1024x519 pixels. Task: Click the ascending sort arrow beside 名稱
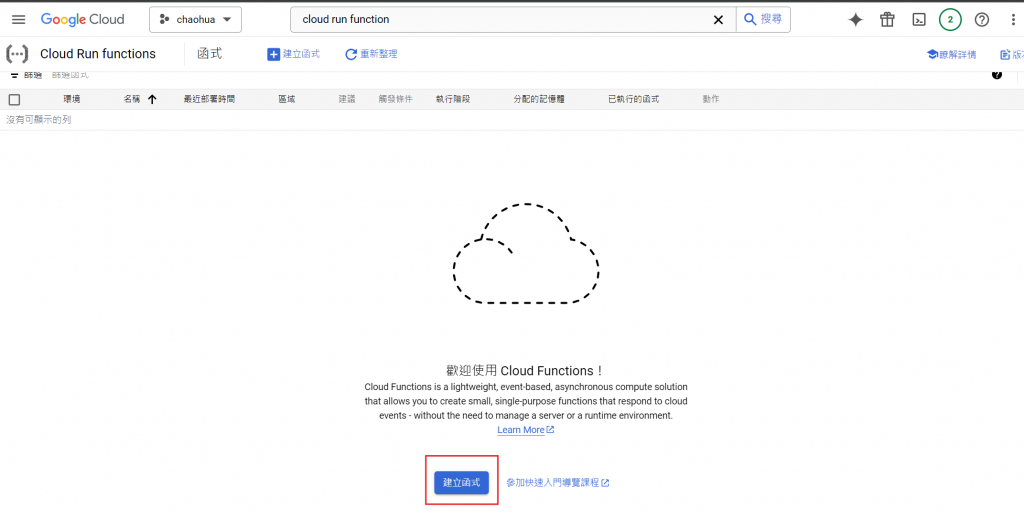pos(152,99)
